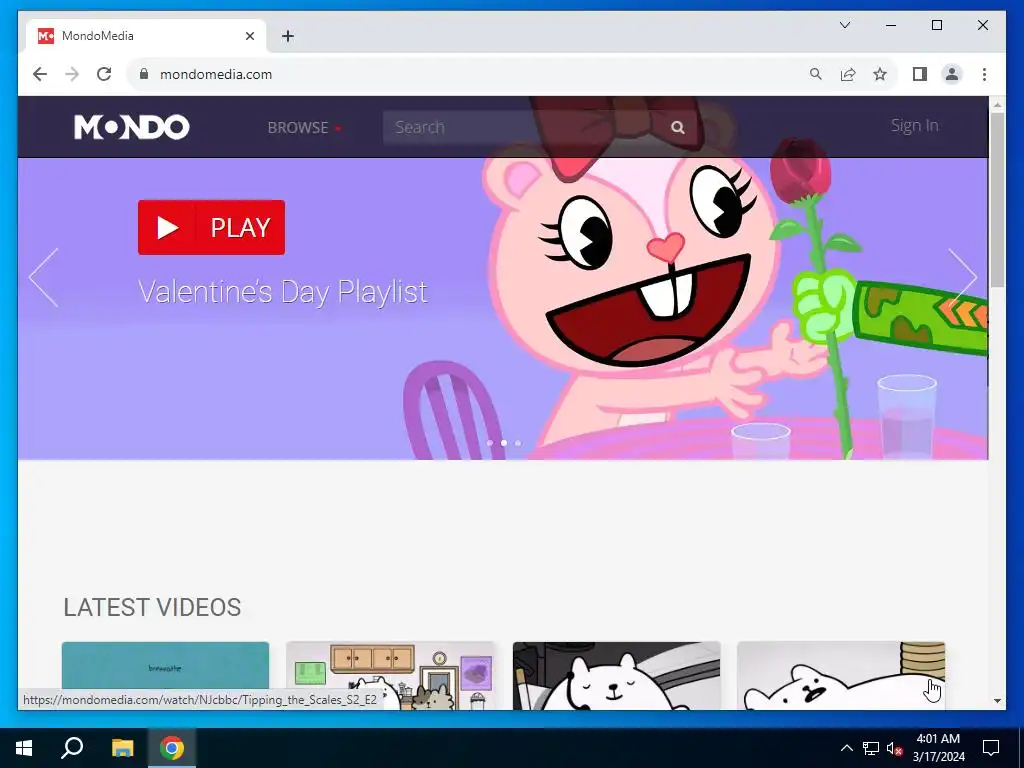
Task: Open the taskbar clock showing 4:01 AM
Action: coord(938,748)
